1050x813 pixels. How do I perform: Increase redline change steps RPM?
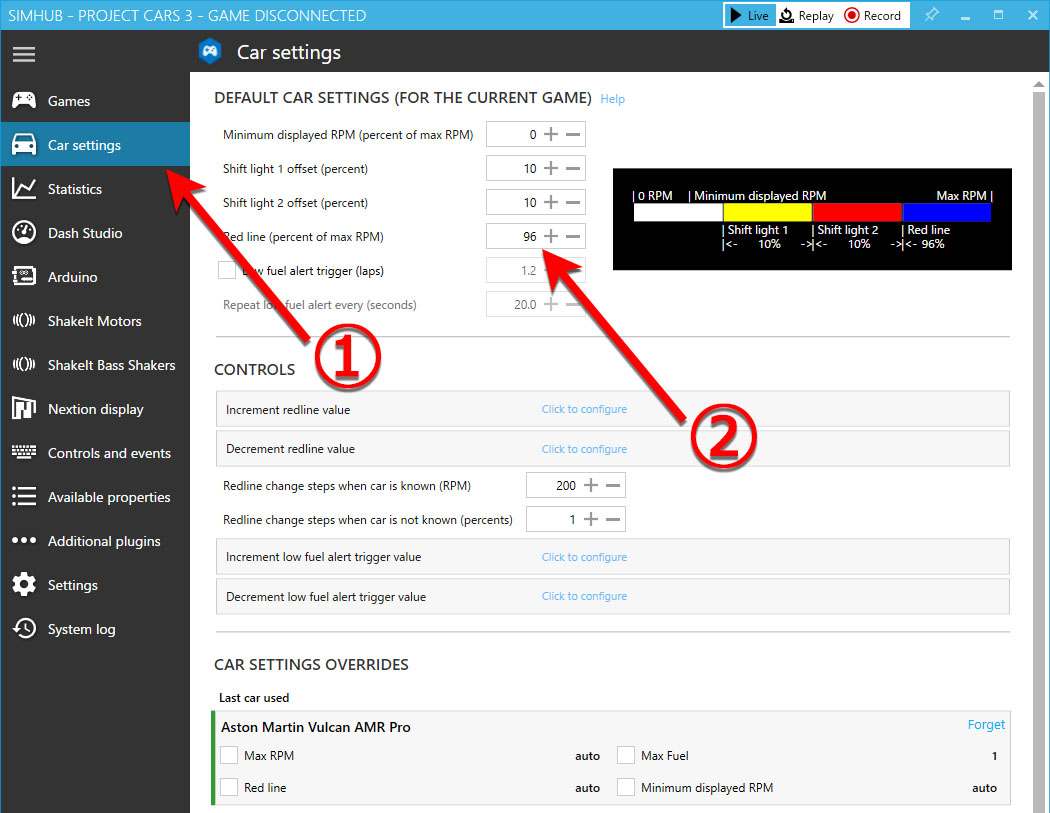(591, 485)
